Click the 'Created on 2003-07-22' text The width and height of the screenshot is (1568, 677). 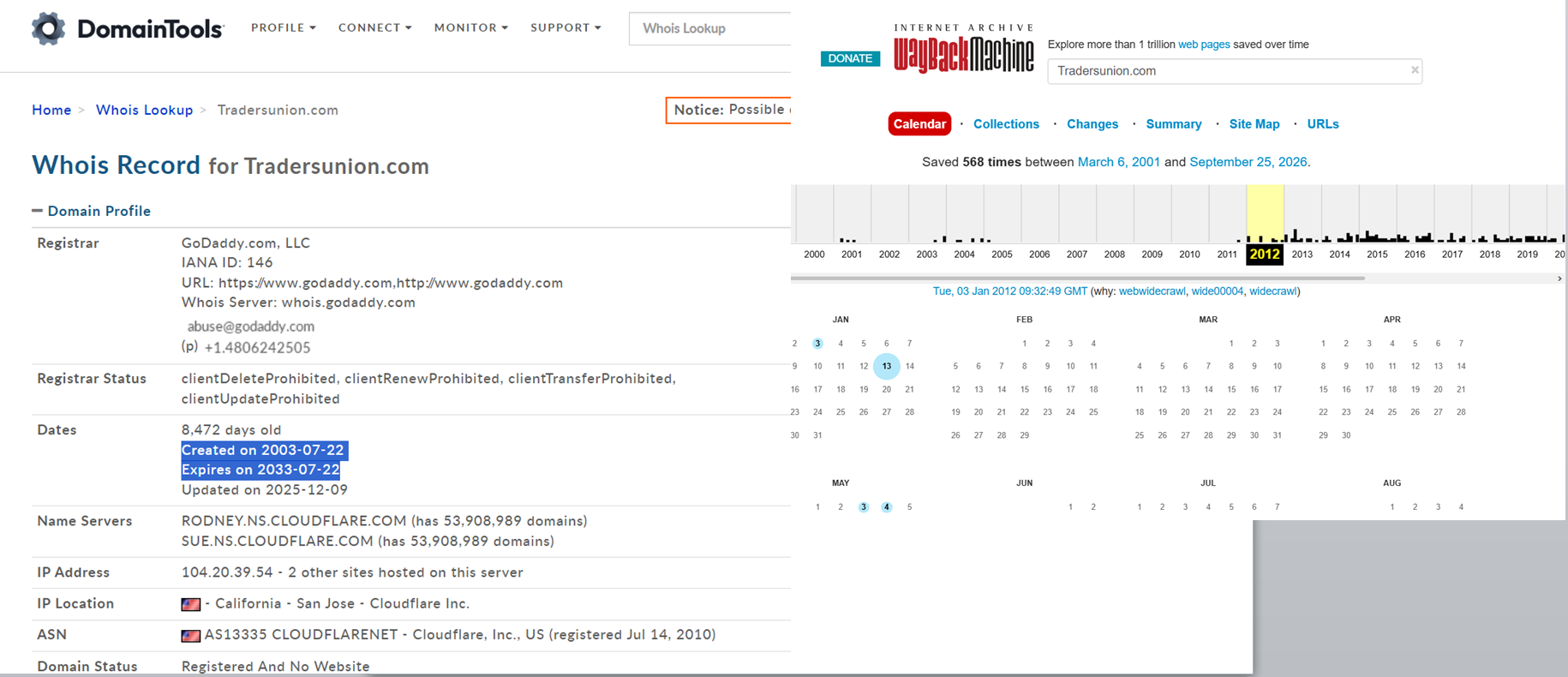[x=263, y=450]
